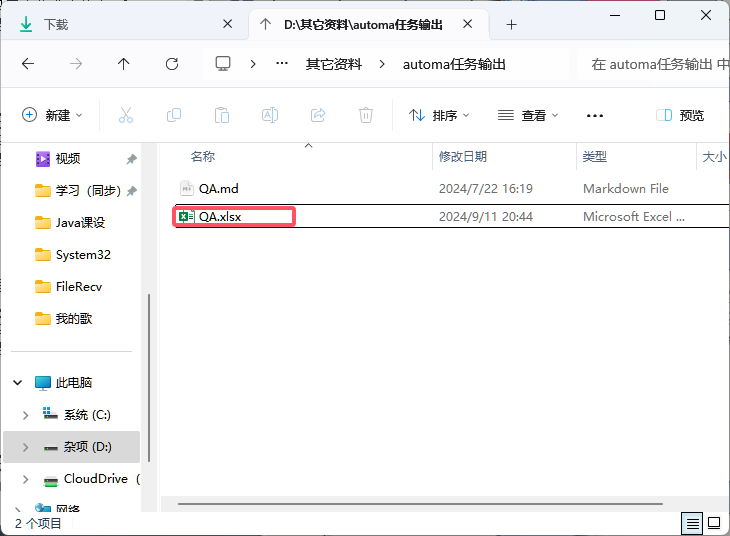Refresh the current folder

(172, 64)
